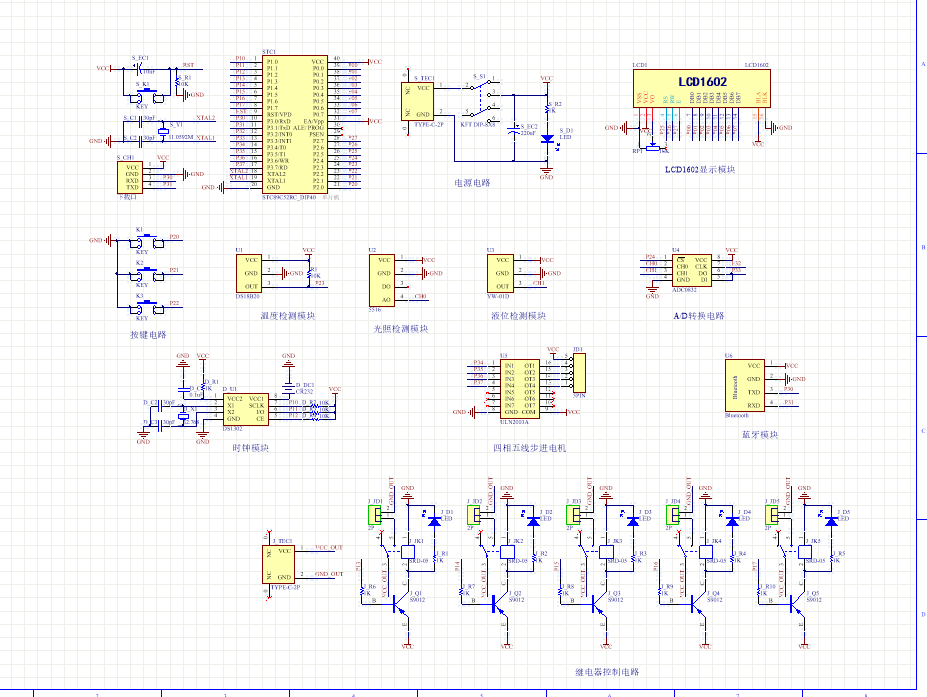927x697 pixels.
Task: Click the 温度检测模块 label
Action: click(287, 316)
